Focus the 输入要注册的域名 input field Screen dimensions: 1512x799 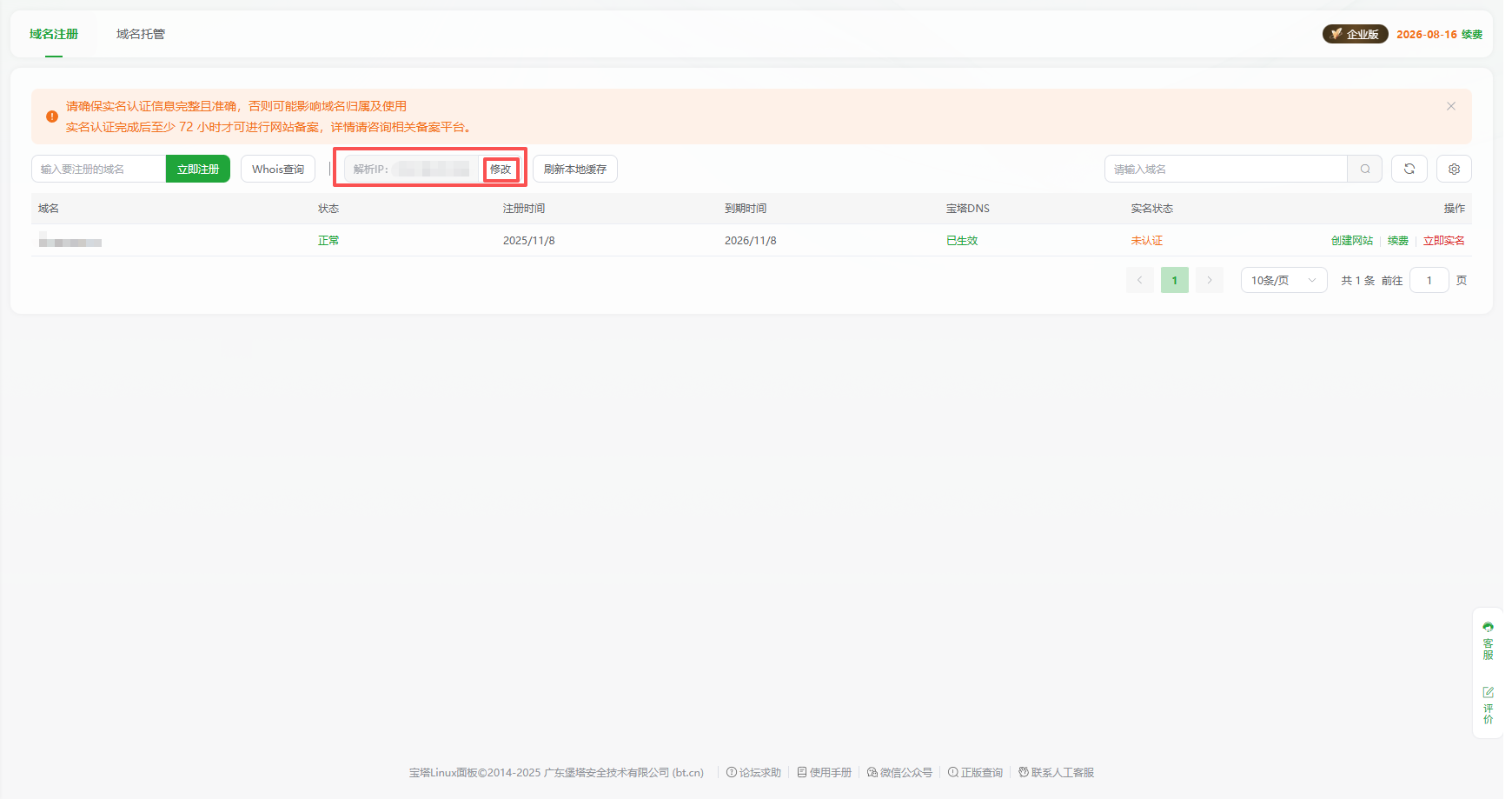point(98,169)
